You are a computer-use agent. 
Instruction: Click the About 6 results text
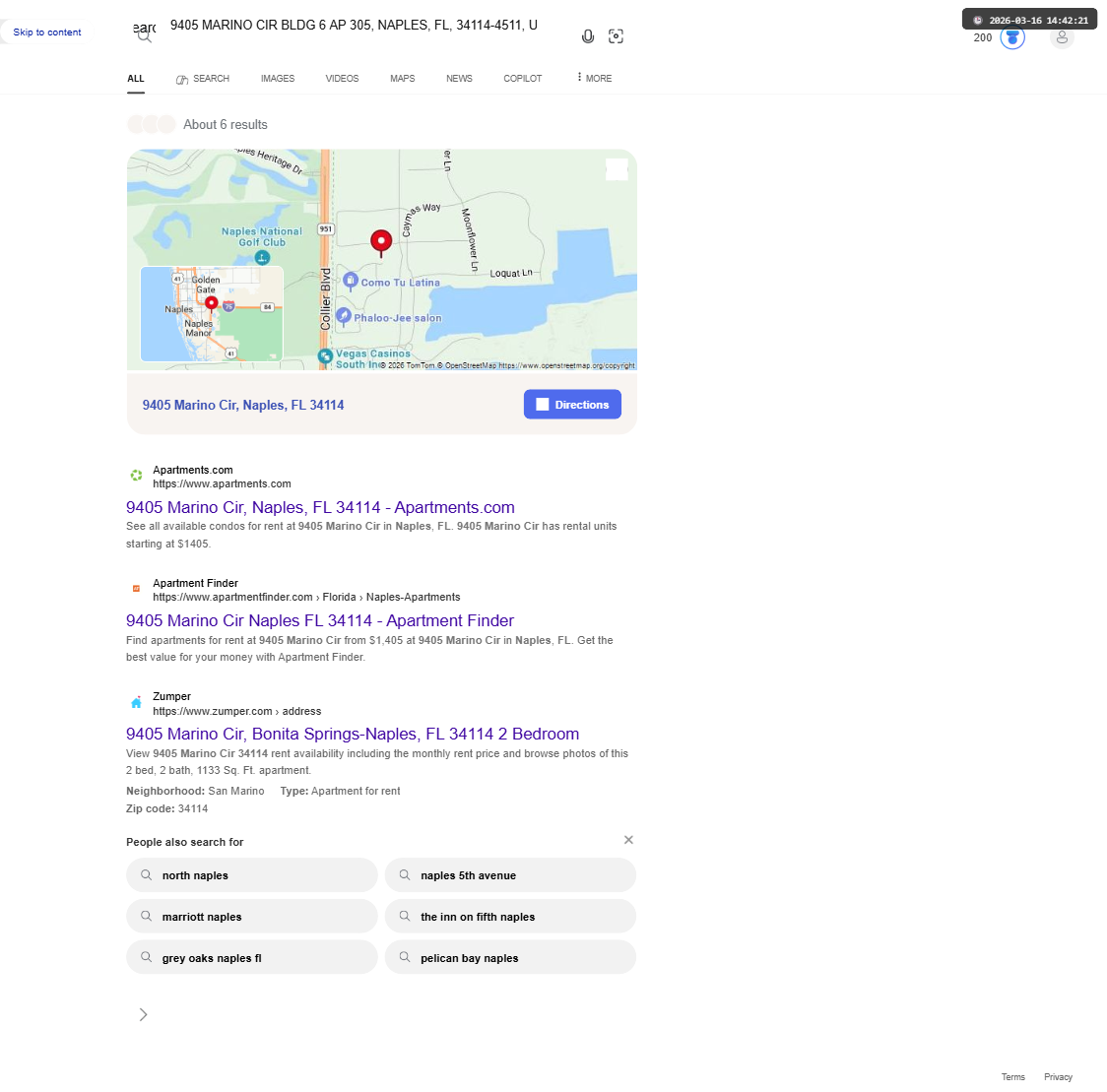coord(226,125)
